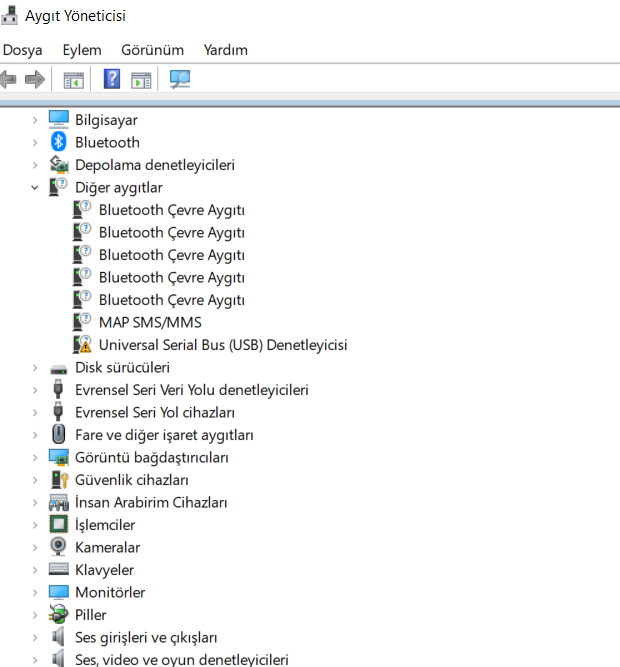Expand the Bluetooth category

tap(35, 143)
